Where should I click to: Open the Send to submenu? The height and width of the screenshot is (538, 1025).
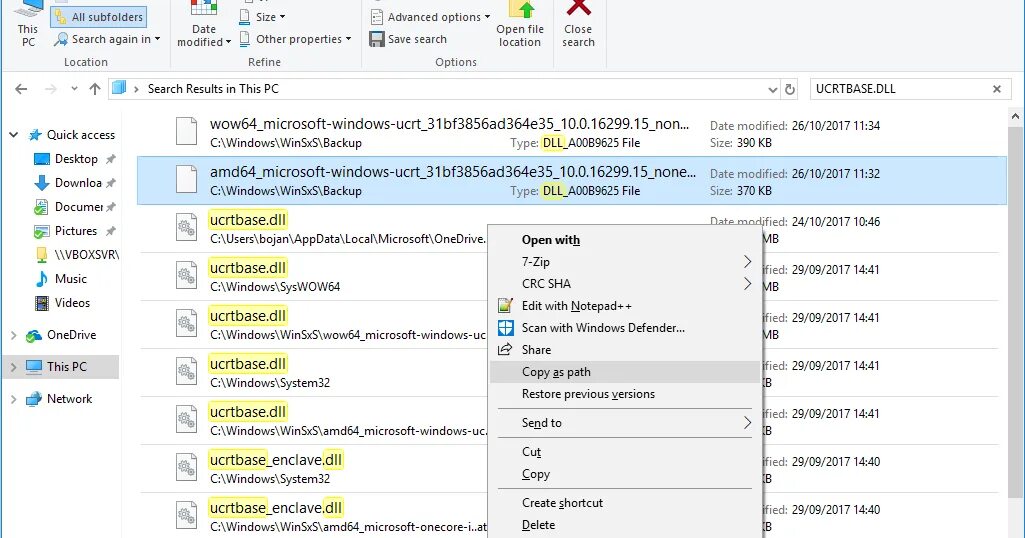(624, 423)
